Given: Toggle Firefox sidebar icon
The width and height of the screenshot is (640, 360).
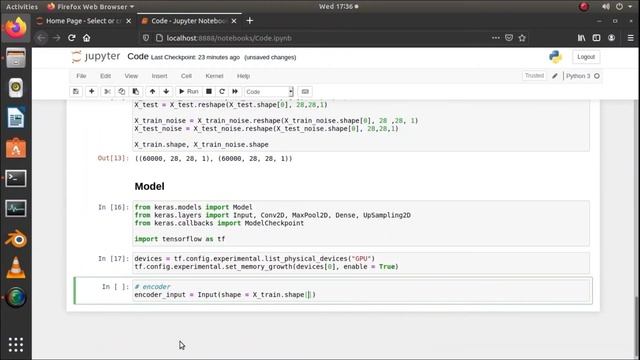Looking at the screenshot, I should pos(596,38).
